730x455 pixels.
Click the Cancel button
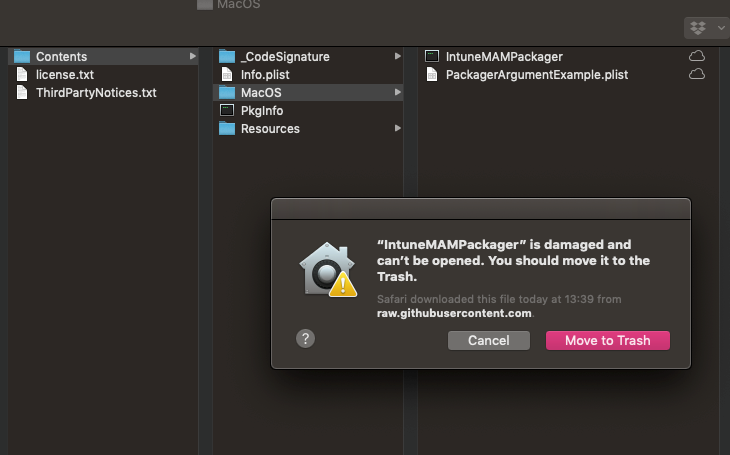pyautogui.click(x=489, y=340)
